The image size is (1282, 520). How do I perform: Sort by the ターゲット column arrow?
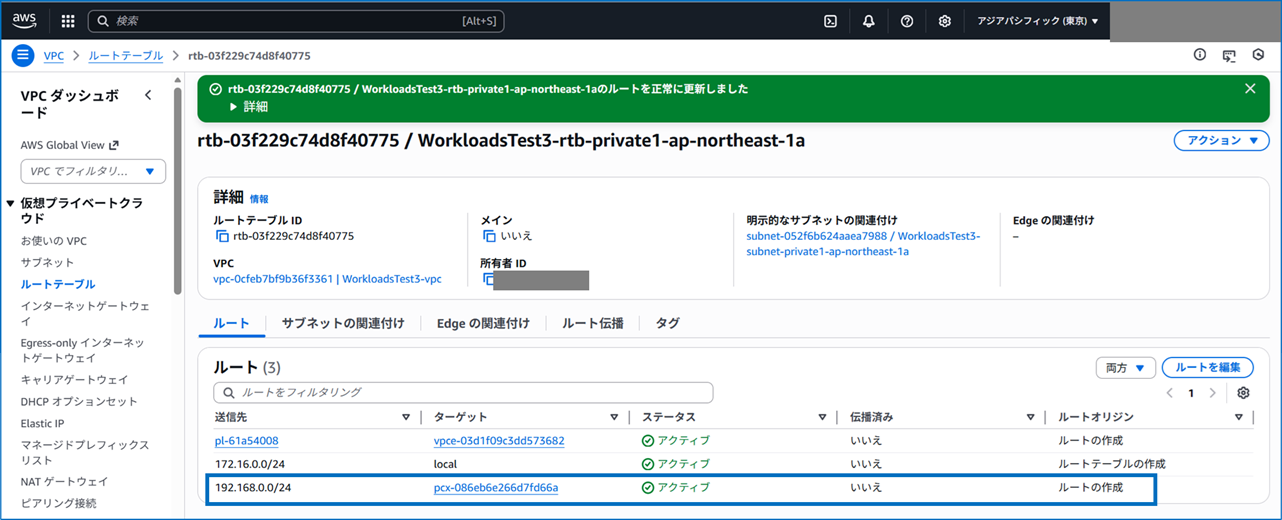click(614, 417)
